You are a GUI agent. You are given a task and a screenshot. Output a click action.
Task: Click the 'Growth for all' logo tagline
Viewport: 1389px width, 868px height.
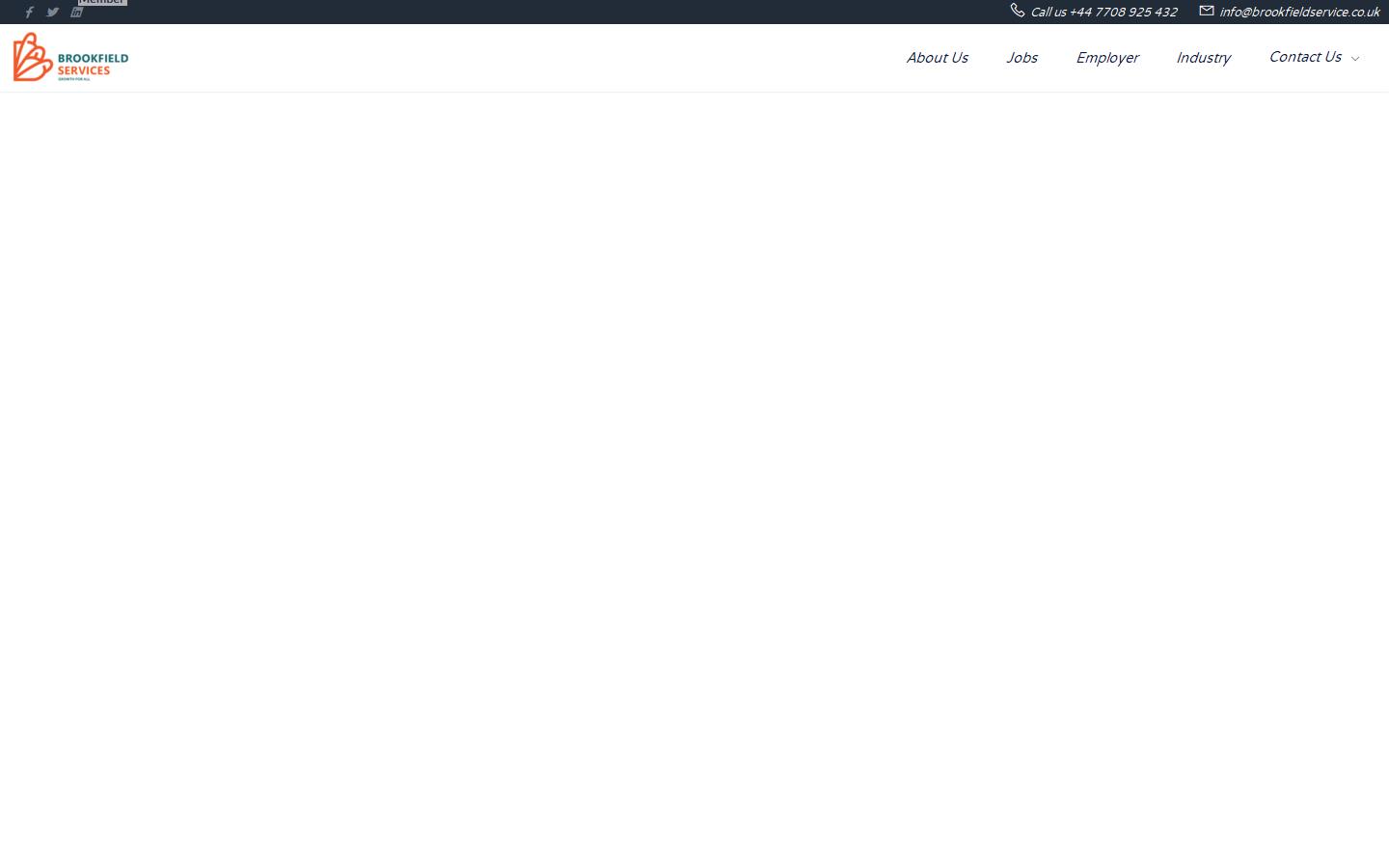pyautogui.click(x=74, y=79)
